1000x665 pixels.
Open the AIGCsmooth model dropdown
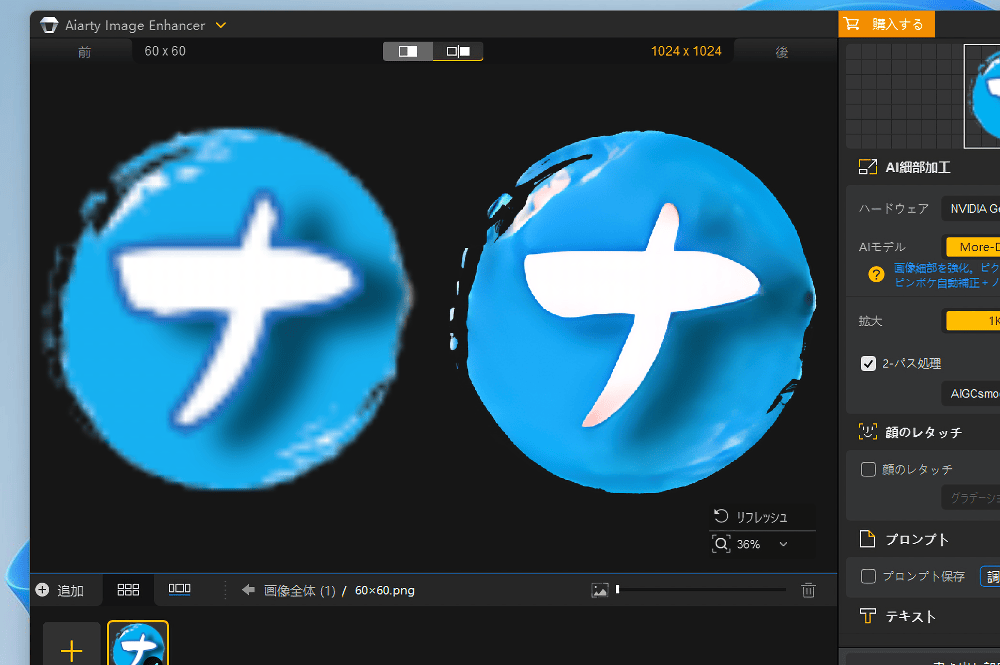tap(971, 393)
